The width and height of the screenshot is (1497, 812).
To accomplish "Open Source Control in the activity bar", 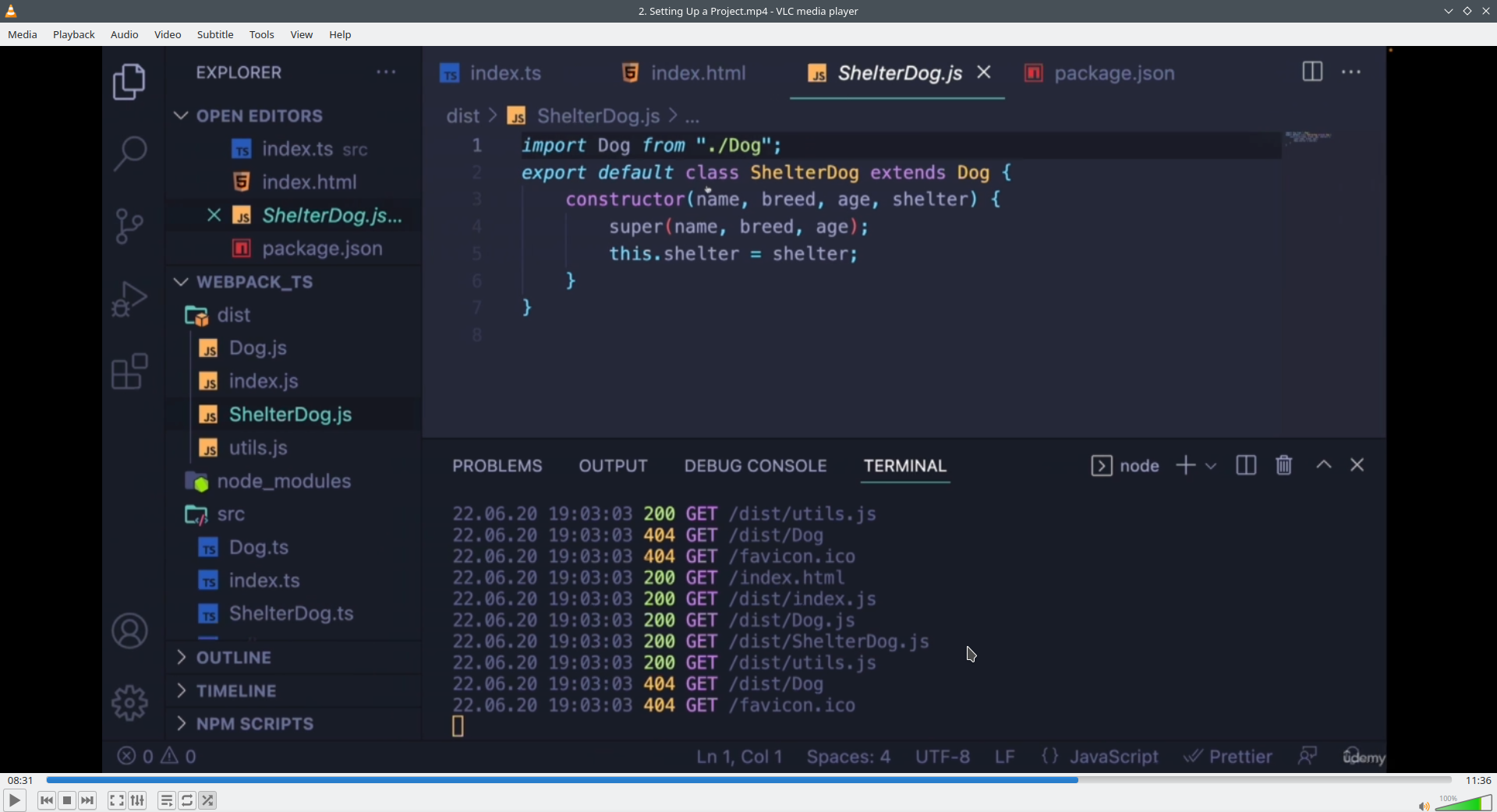I will [129, 226].
